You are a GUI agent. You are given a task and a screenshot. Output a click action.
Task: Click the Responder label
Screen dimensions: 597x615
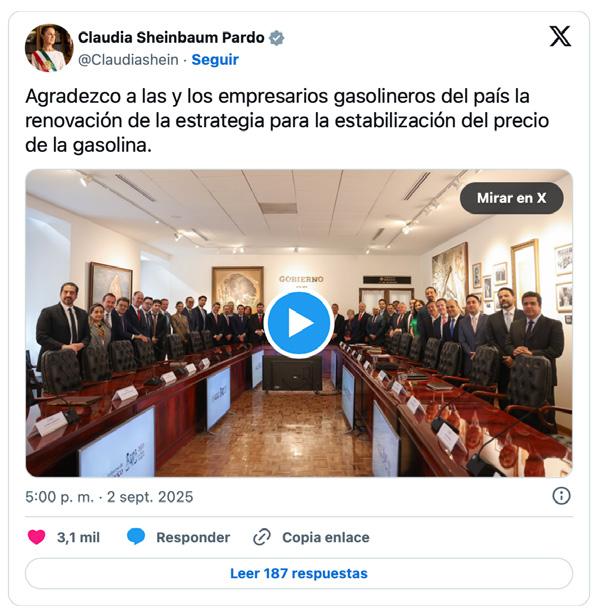pyautogui.click(x=193, y=537)
